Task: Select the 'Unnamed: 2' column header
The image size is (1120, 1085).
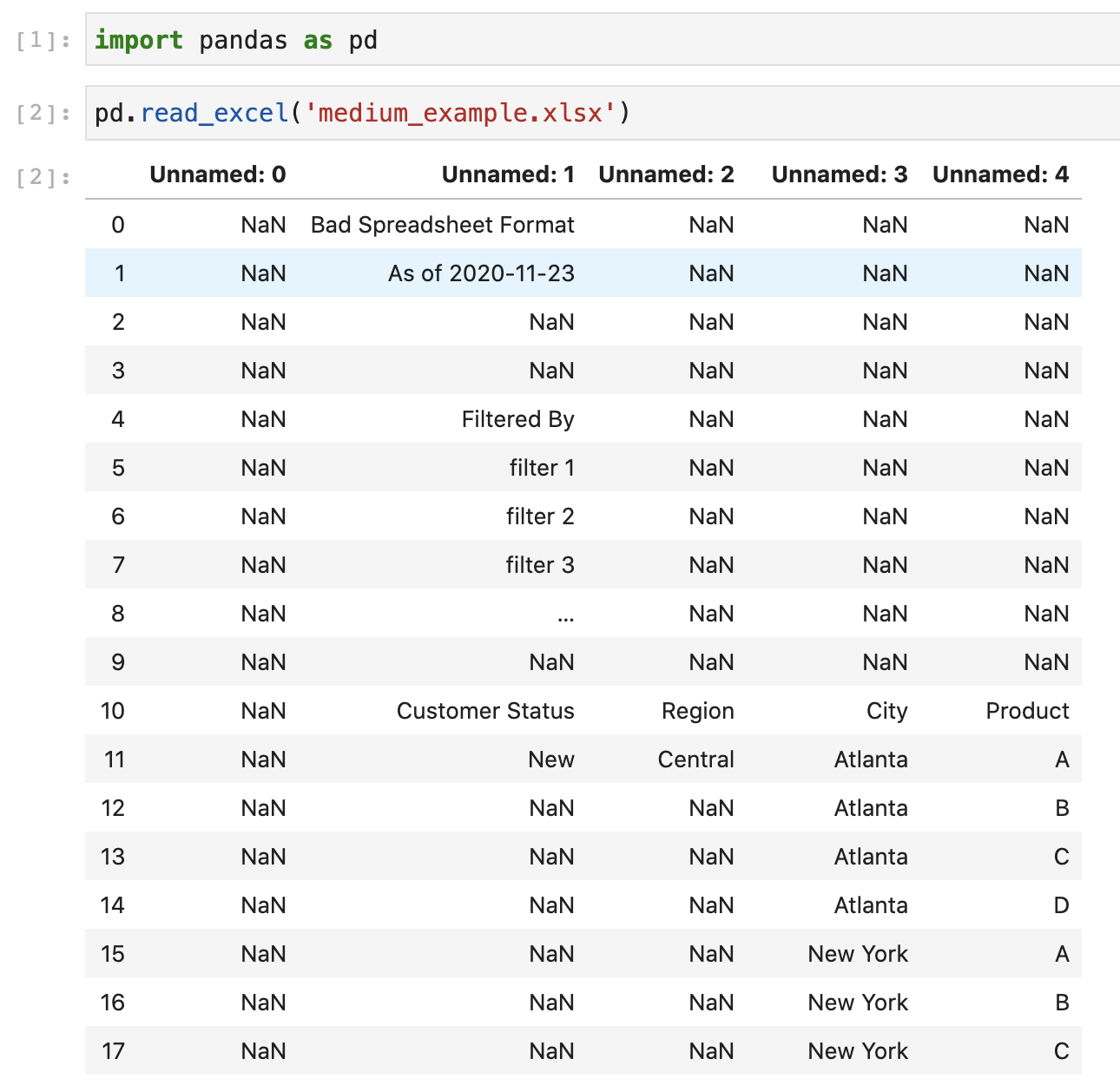Action: (x=666, y=174)
